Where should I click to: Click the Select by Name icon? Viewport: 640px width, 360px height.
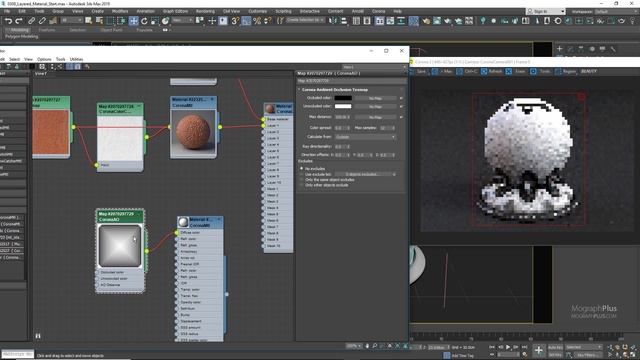(x=99, y=21)
